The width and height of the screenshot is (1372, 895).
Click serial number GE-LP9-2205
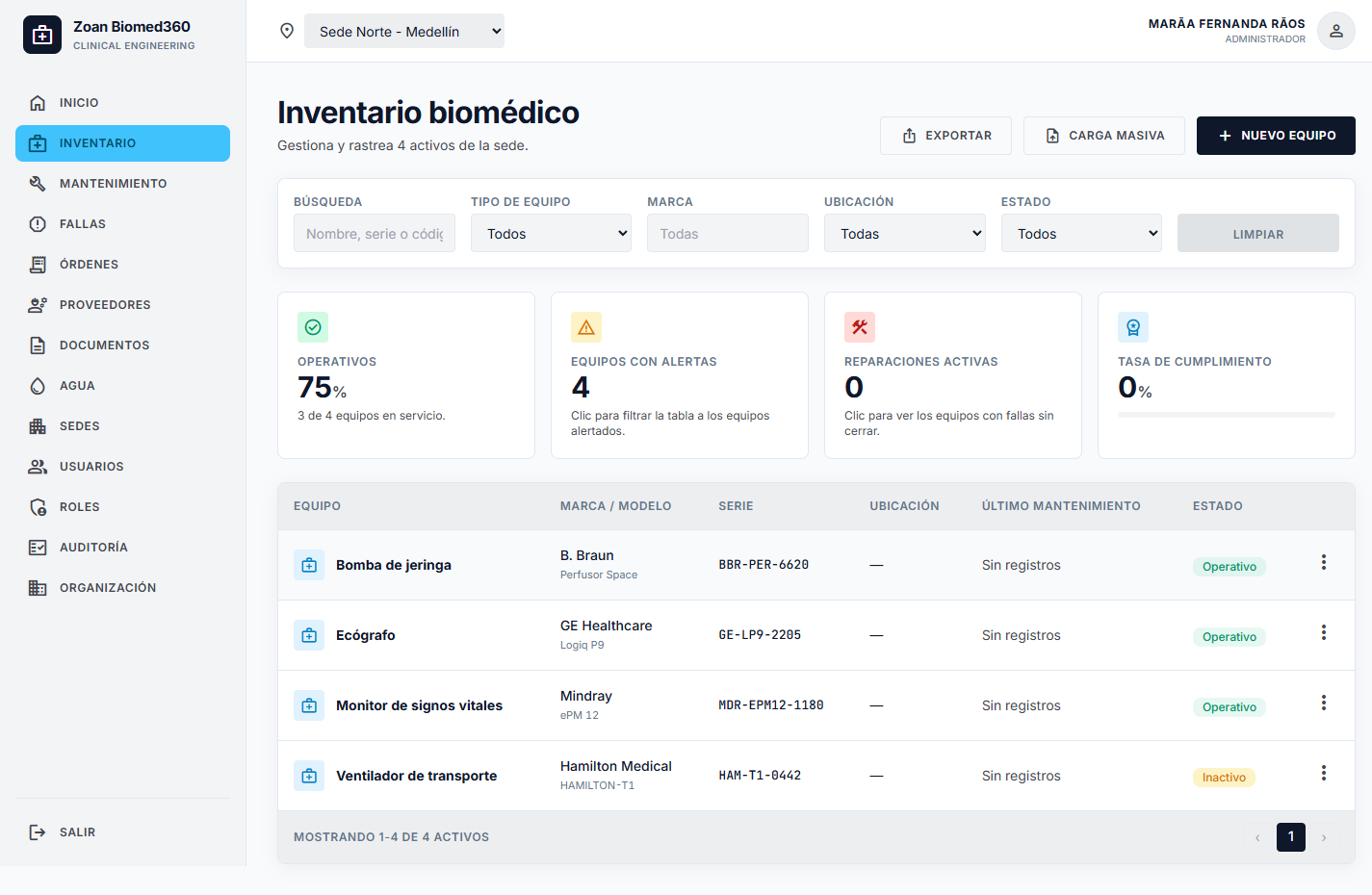tap(760, 635)
